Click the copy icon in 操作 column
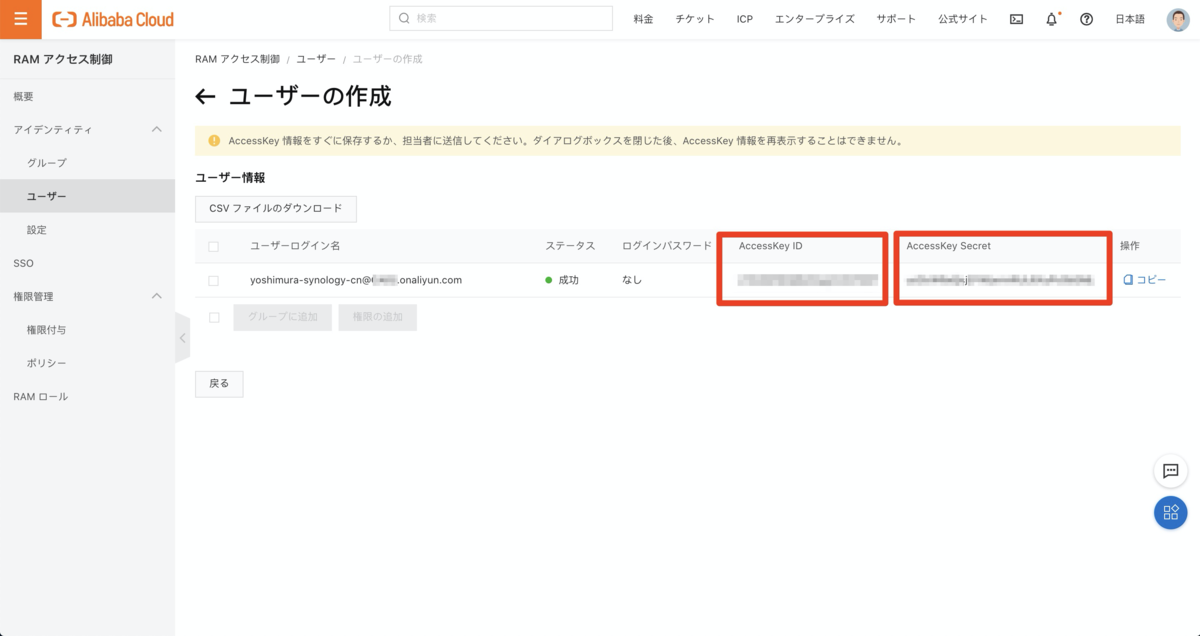1200x636 pixels. click(x=1128, y=280)
